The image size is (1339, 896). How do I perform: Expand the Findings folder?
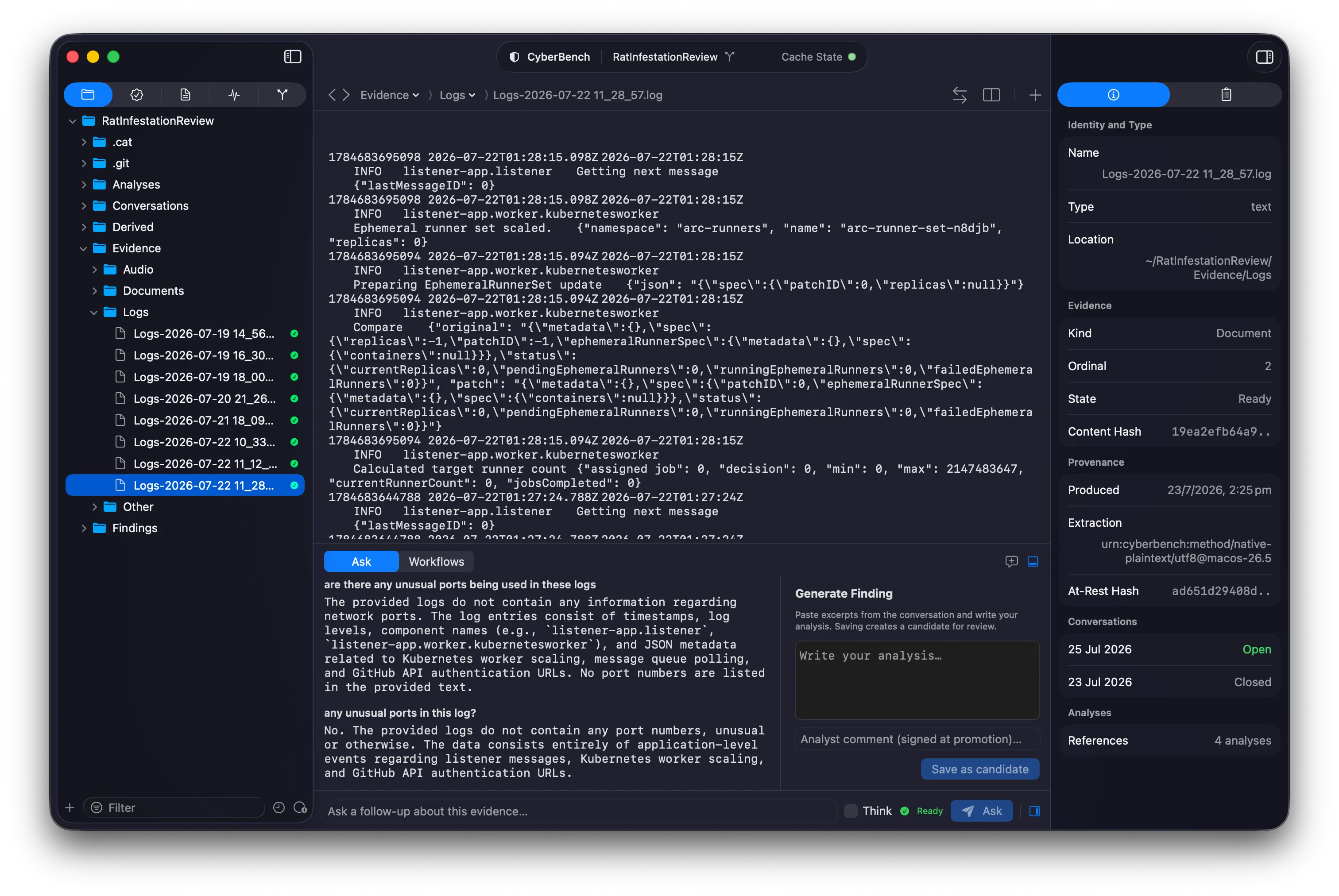(x=84, y=527)
